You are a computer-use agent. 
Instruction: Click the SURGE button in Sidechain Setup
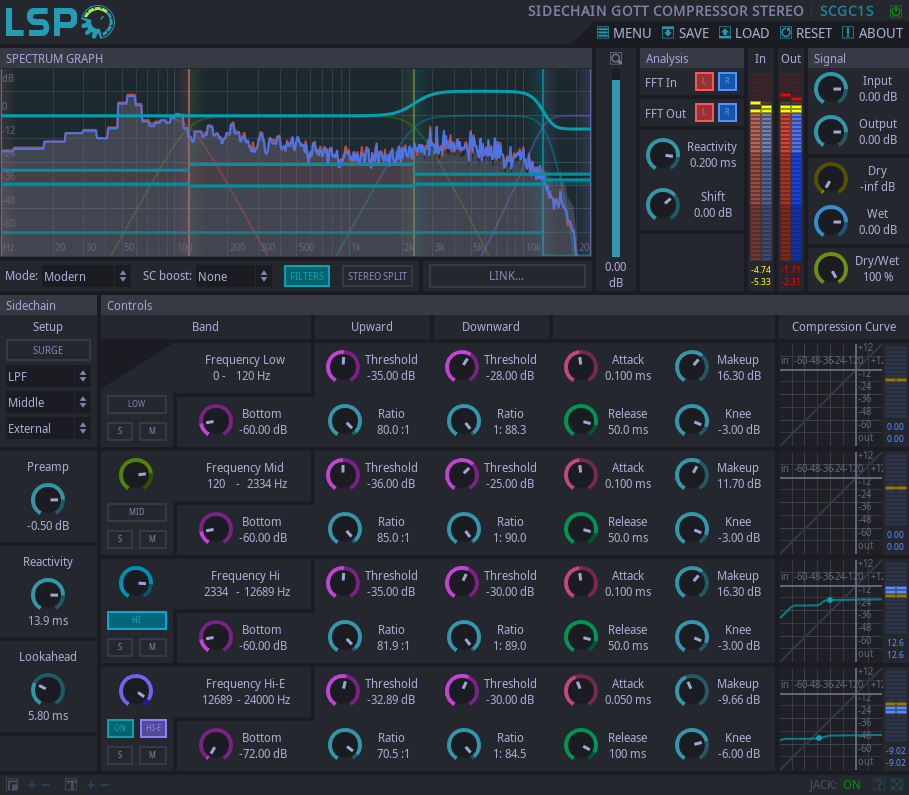tap(48, 350)
